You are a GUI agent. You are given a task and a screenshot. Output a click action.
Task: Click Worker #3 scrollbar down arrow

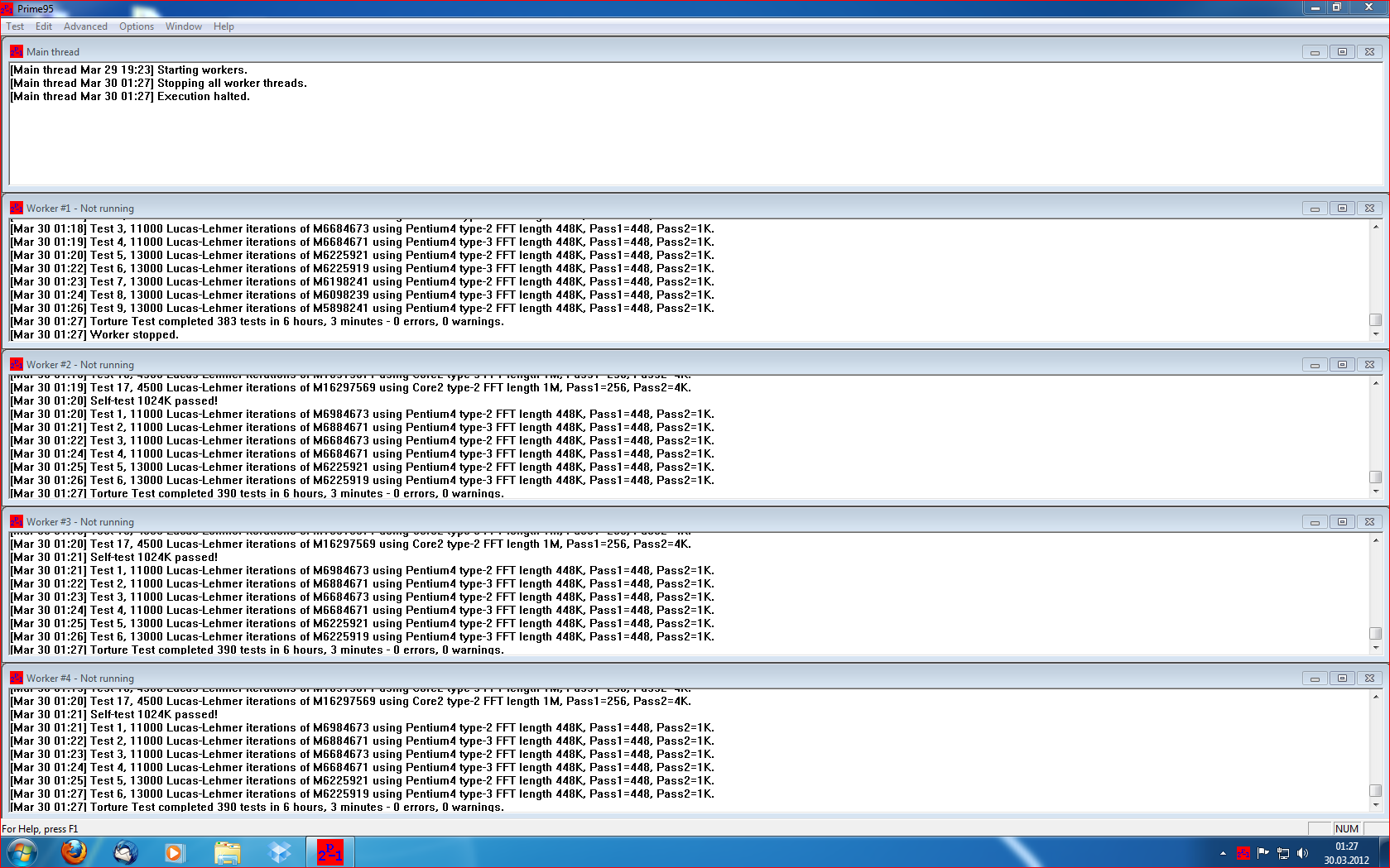tap(1375, 648)
